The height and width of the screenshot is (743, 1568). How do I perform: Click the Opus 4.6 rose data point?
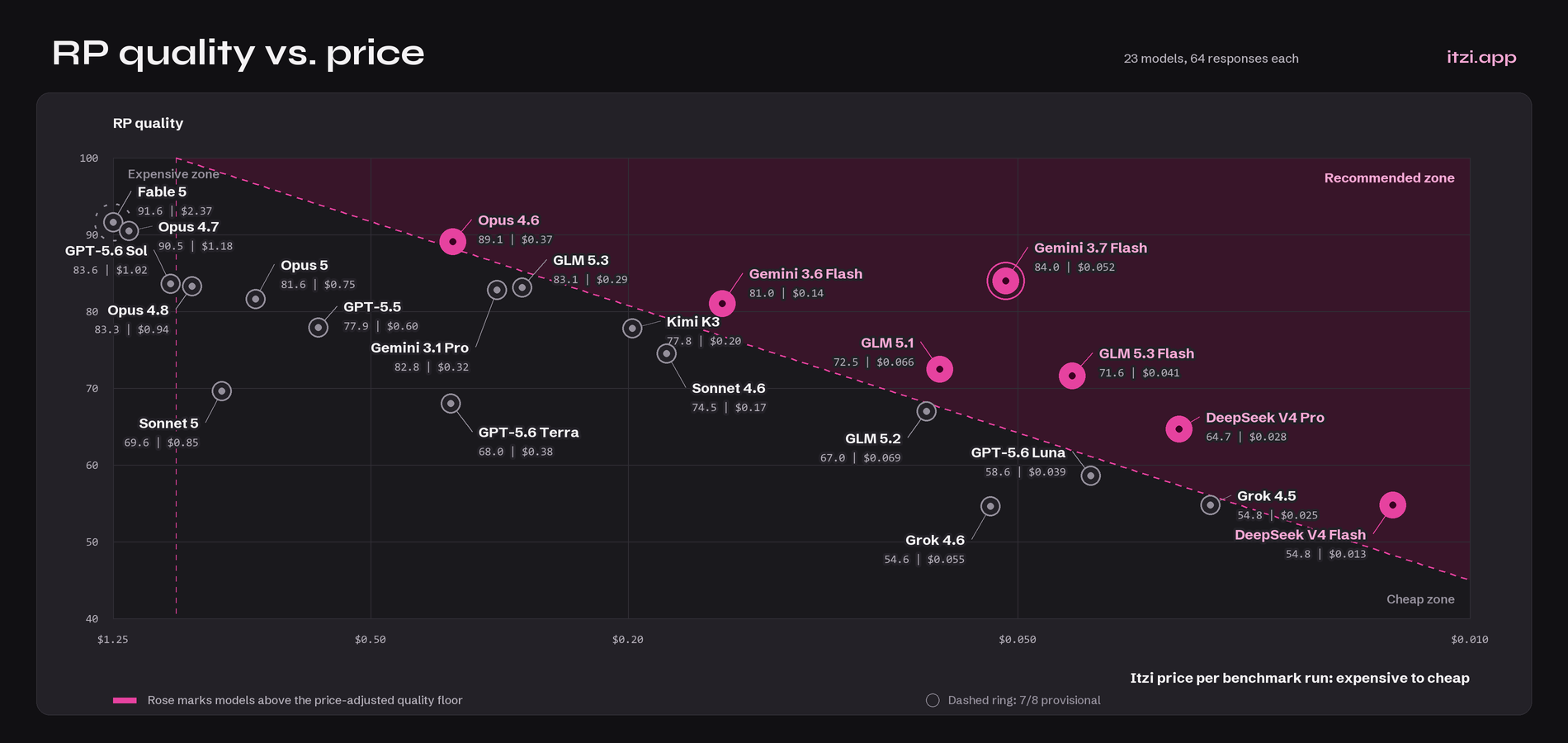[x=452, y=241]
